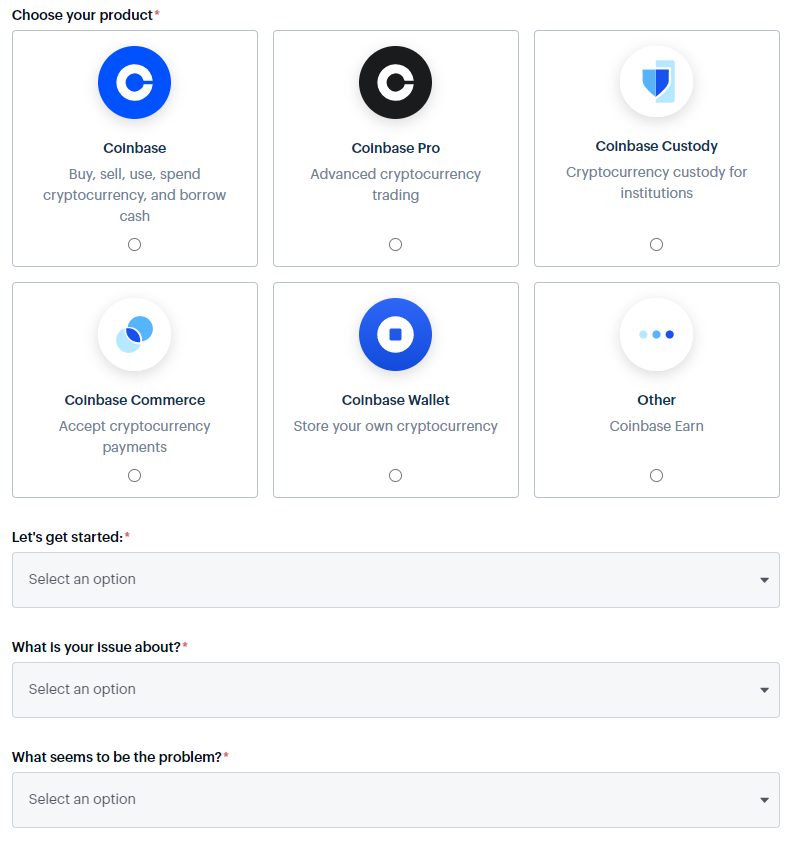This screenshot has height=845, width=790.
Task: Click the Coinbase Custody shield icon
Action: coord(656,82)
